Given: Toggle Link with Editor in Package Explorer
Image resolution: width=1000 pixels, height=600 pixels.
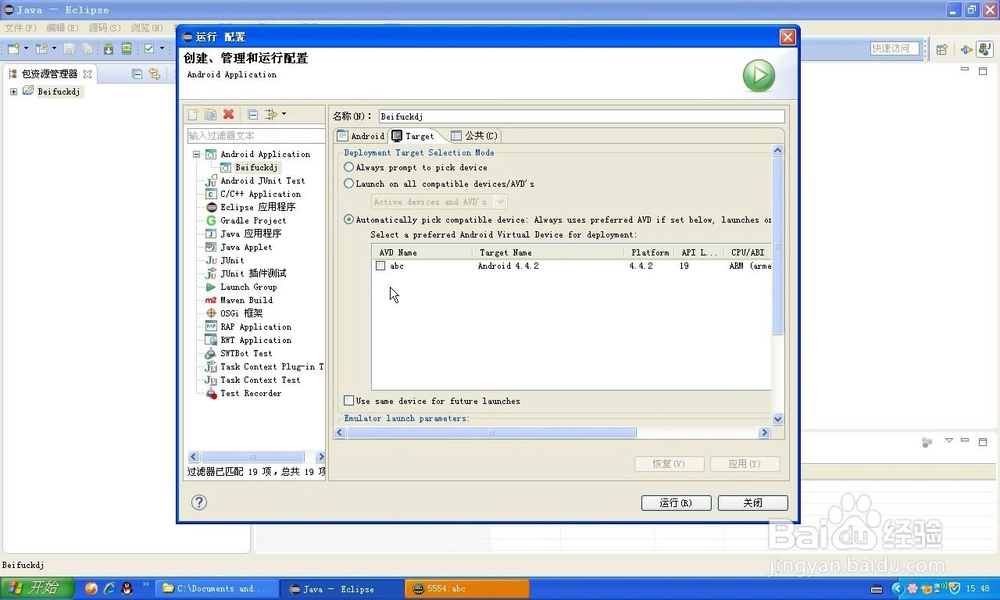Looking at the screenshot, I should [x=154, y=74].
